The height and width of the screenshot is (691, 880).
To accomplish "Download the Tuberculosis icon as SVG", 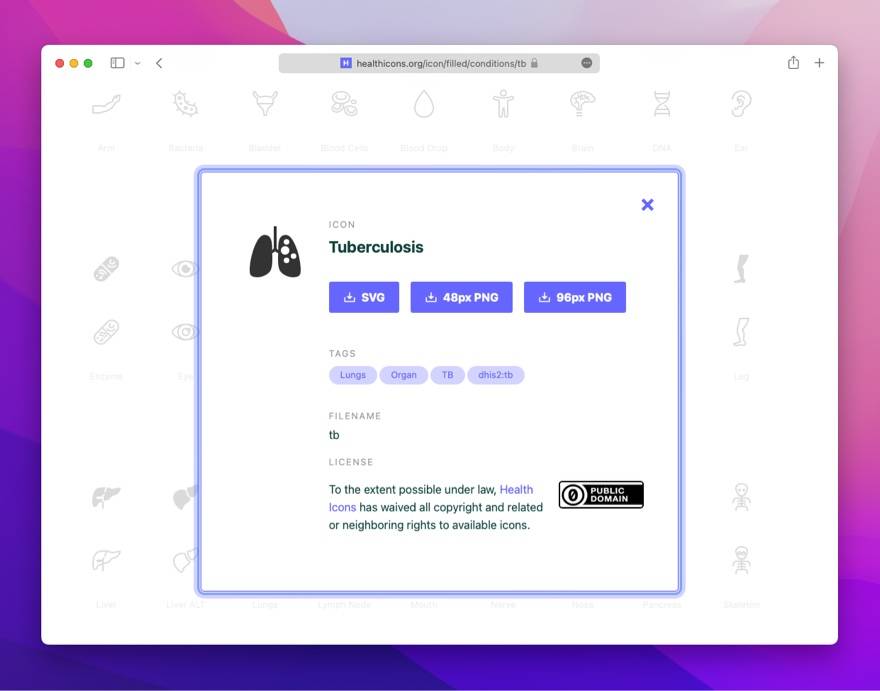I will click(364, 298).
